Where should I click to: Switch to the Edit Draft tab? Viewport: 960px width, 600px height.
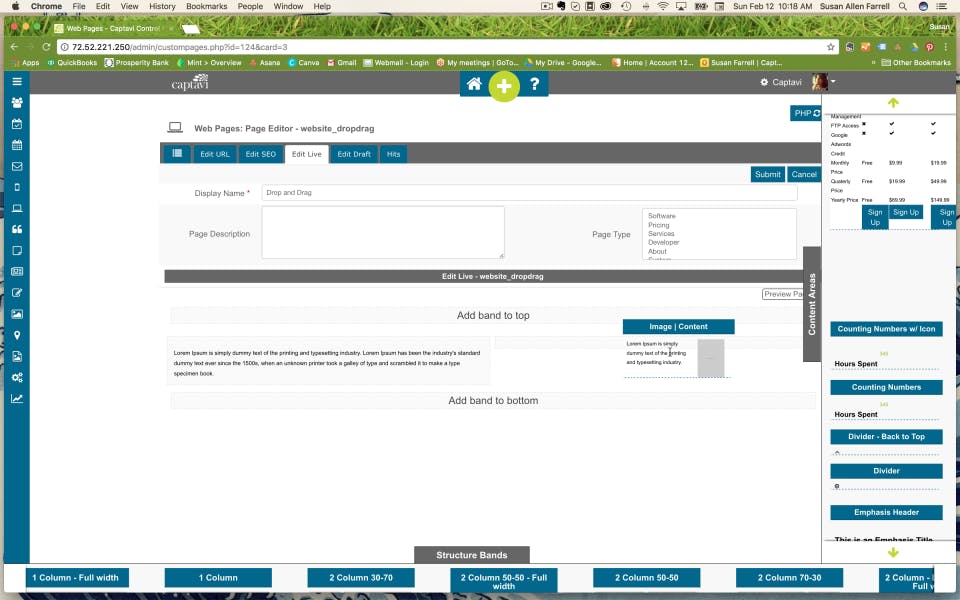354,154
